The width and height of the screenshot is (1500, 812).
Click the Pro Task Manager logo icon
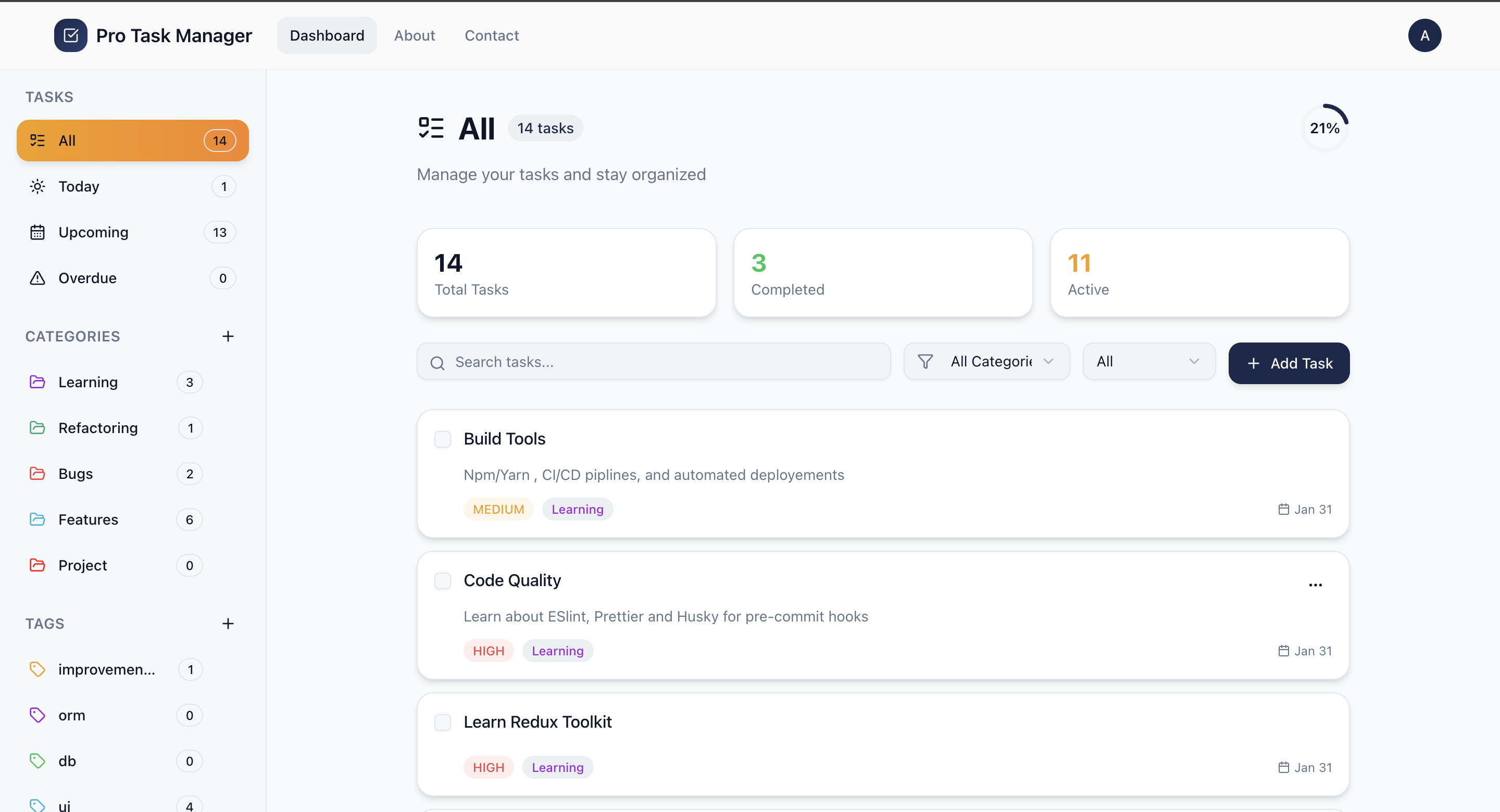(70, 35)
